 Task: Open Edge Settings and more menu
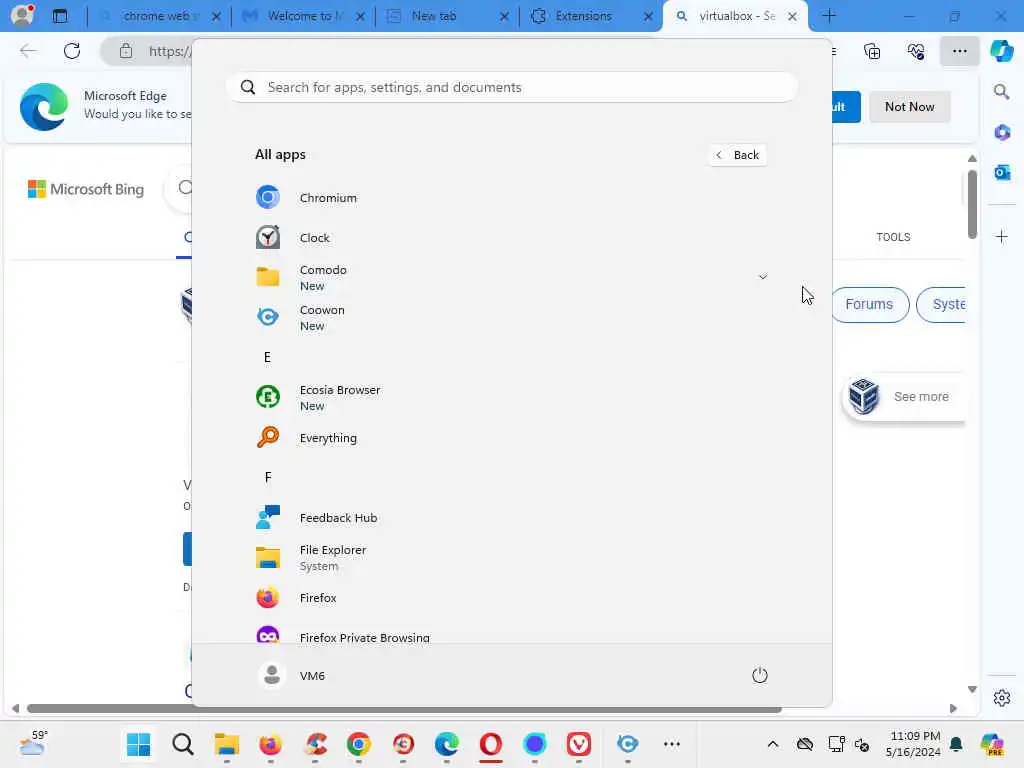[x=959, y=51]
